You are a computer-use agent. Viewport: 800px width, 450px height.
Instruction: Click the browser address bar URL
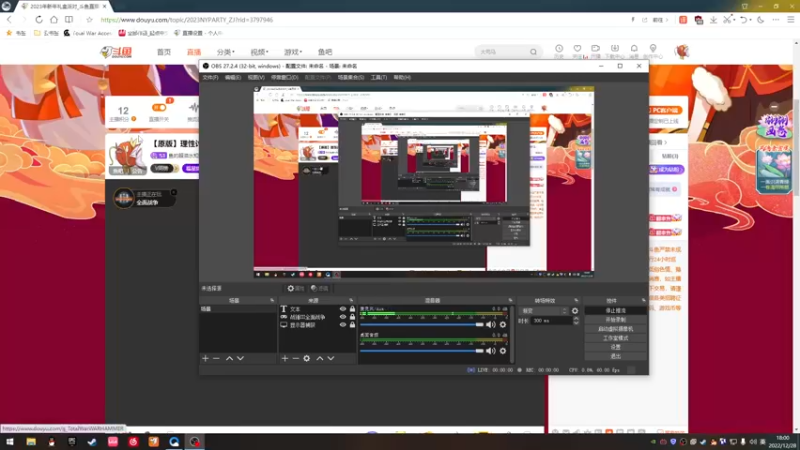click(187, 20)
